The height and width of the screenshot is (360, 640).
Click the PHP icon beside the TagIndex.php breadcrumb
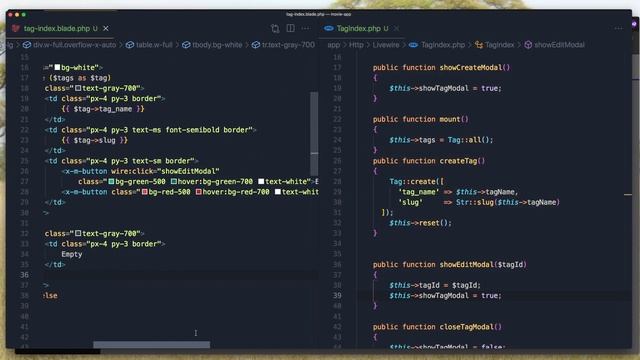coord(413,45)
